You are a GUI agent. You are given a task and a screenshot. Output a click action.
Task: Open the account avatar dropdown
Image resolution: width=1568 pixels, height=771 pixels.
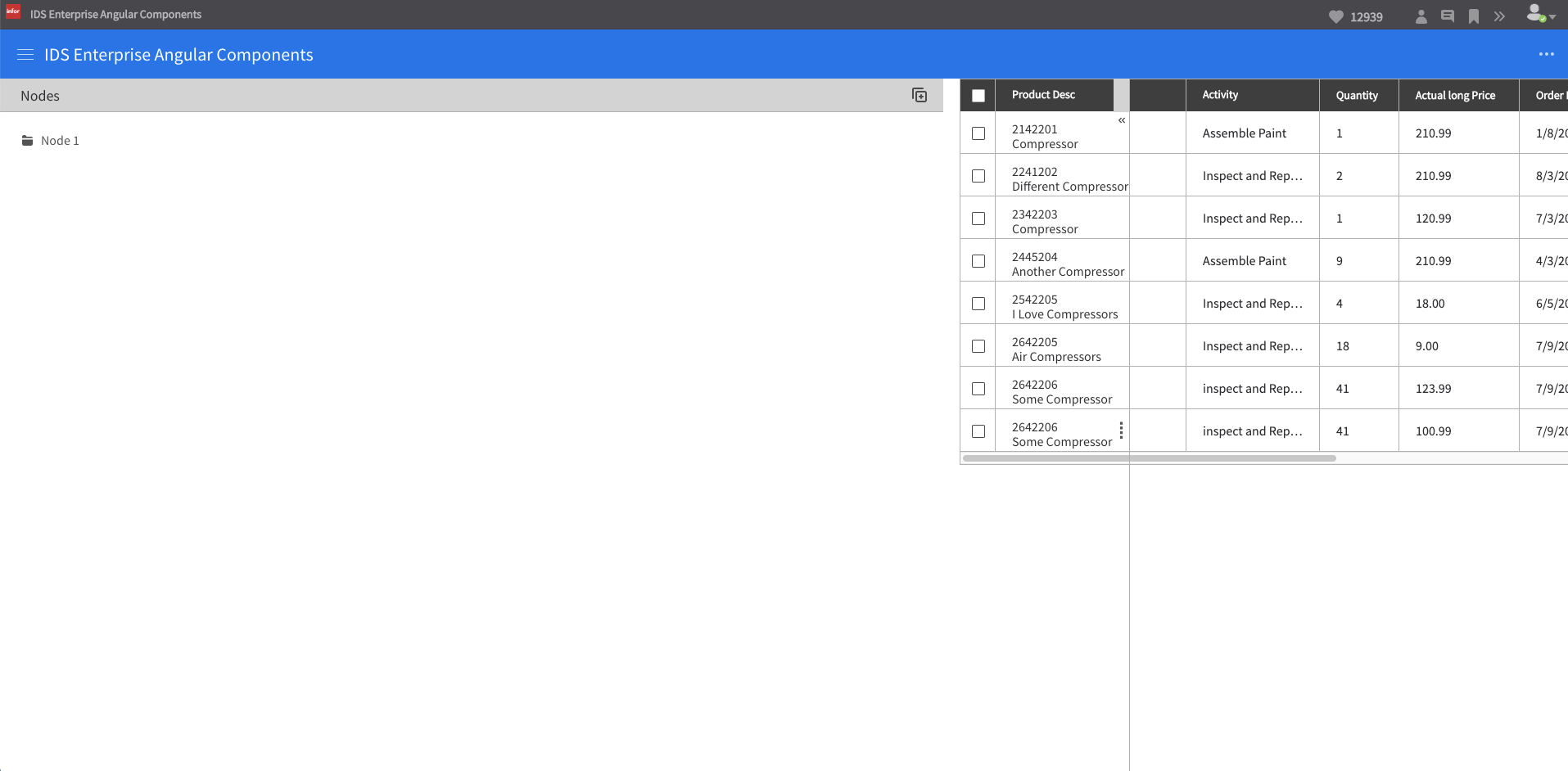[x=1540, y=14]
